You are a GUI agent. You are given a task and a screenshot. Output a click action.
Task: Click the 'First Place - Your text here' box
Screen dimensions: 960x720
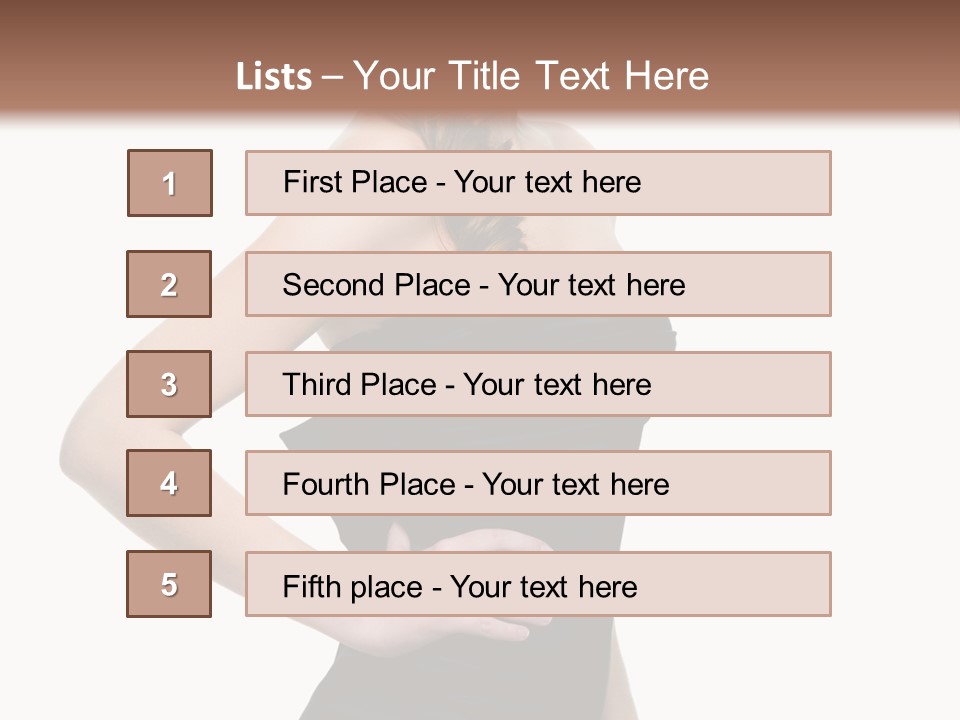click(538, 183)
